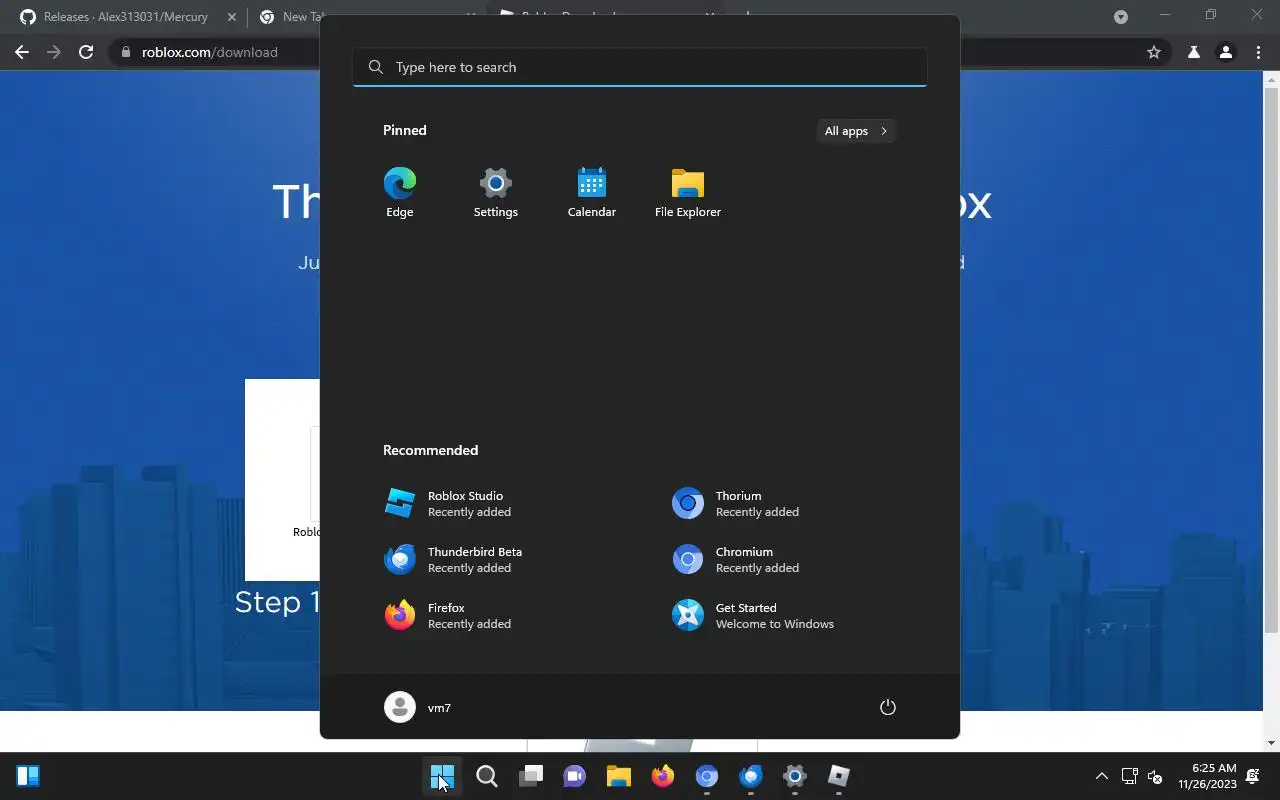
Task: Open the vm7 user account menu
Action: (418, 707)
